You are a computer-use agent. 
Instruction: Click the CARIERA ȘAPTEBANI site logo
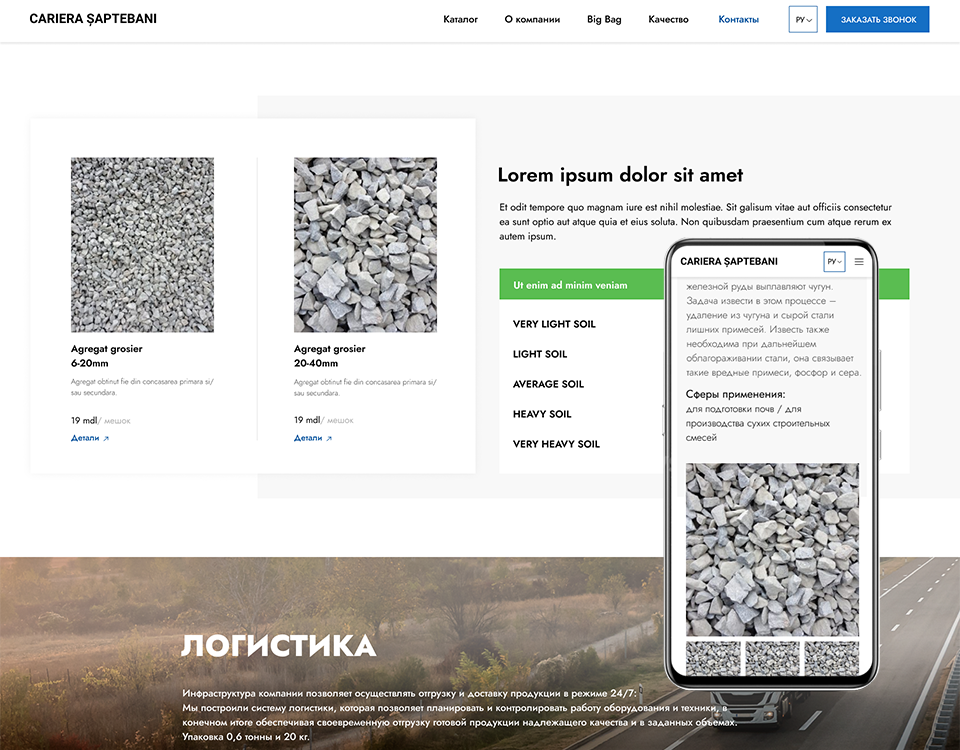pyautogui.click(x=93, y=19)
